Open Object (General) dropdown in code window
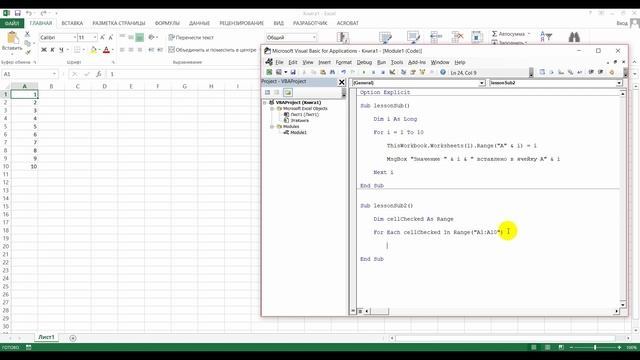Viewport: 640px width, 360px height. point(482,83)
